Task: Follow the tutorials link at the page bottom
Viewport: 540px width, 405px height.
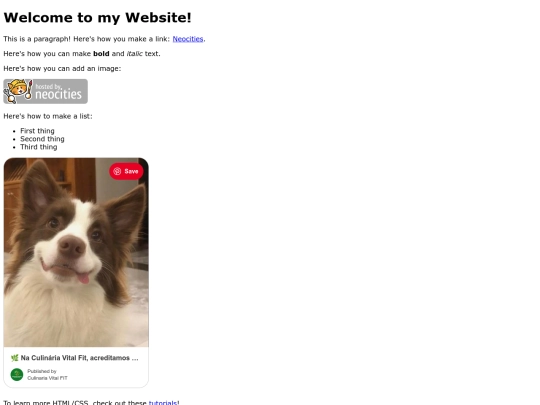Action: coord(163,402)
